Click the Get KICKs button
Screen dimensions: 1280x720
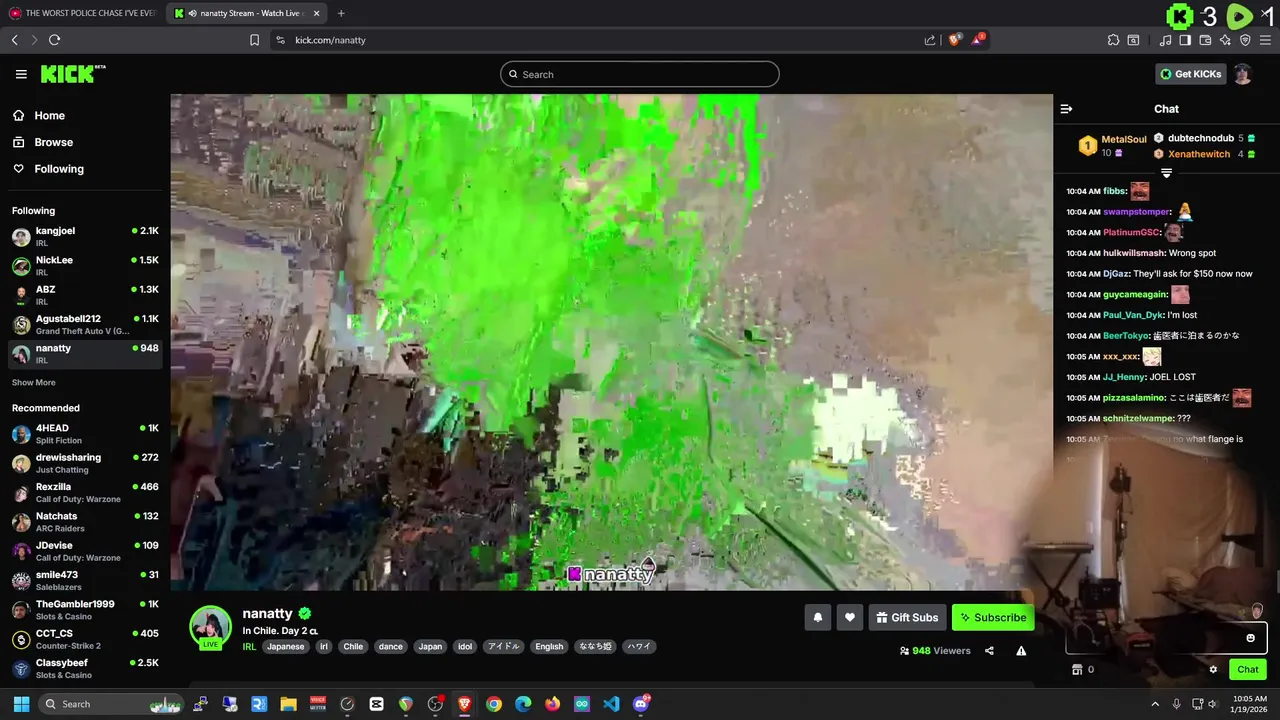click(x=1190, y=74)
